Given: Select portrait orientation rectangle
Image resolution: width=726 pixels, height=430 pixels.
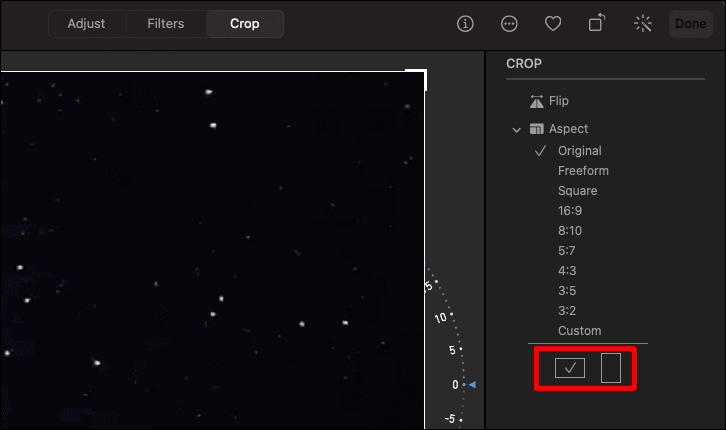Looking at the screenshot, I should (611, 368).
